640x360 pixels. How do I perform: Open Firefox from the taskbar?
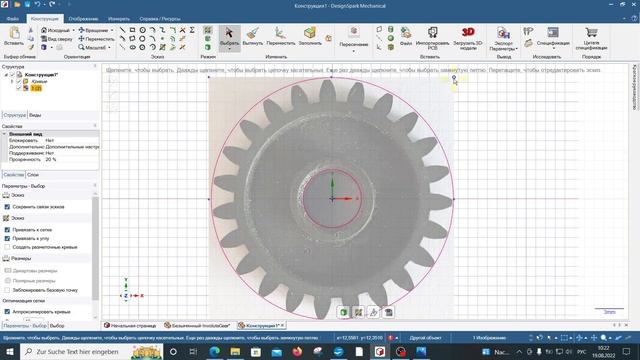(x=297, y=351)
